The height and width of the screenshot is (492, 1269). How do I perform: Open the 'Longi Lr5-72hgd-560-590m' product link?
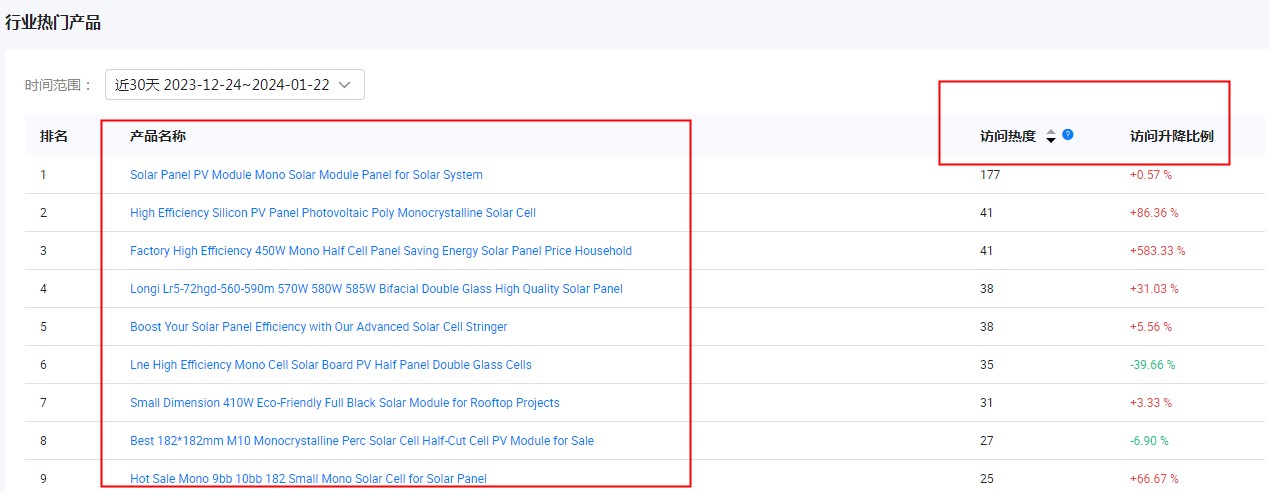tap(376, 289)
